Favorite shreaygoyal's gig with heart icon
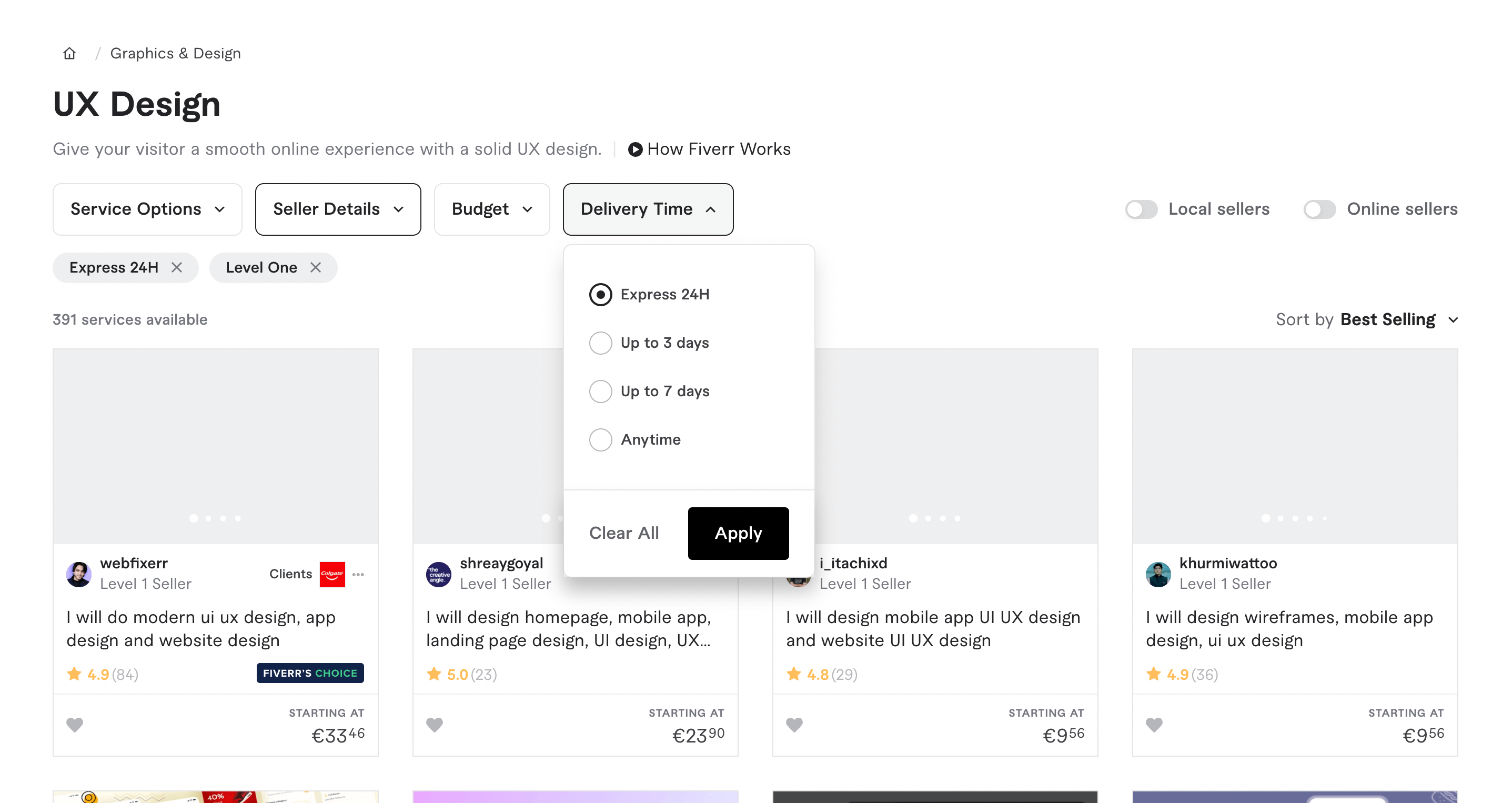This screenshot has height=803, width=1512. 435,725
